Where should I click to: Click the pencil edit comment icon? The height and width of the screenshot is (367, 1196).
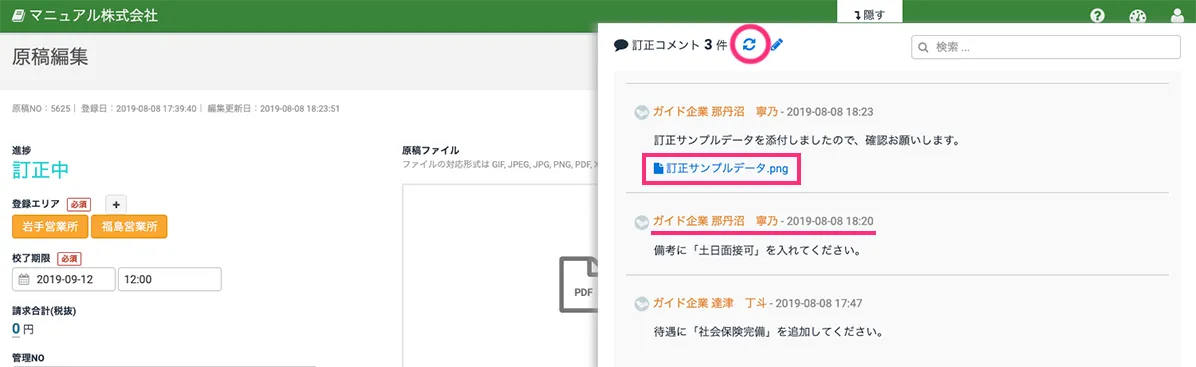(x=776, y=45)
